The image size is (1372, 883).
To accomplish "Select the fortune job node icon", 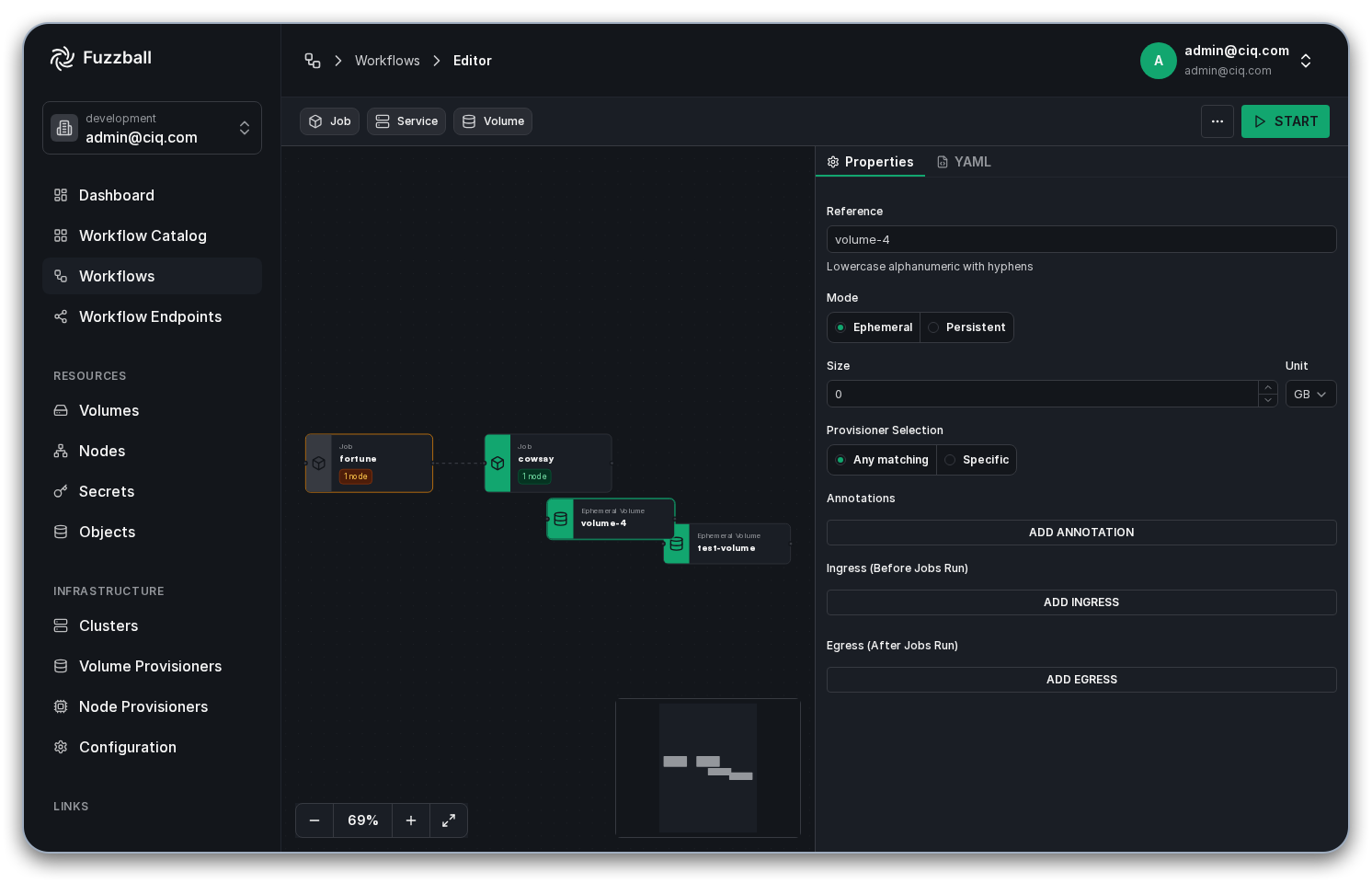I will point(319,464).
